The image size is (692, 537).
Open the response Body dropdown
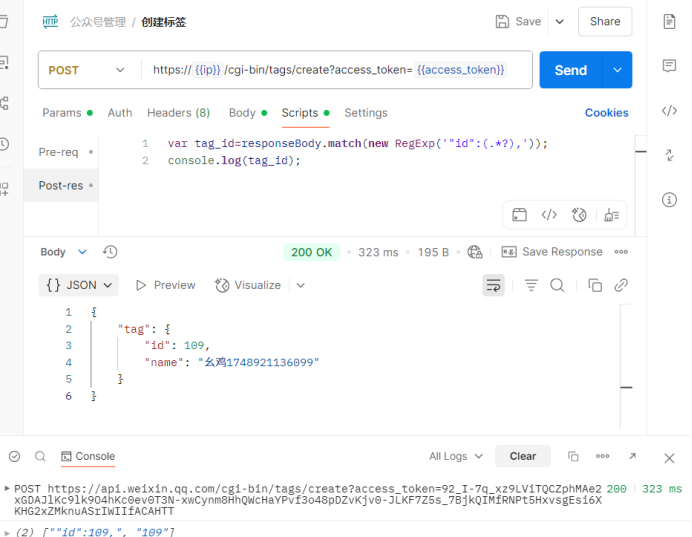[x=64, y=252]
